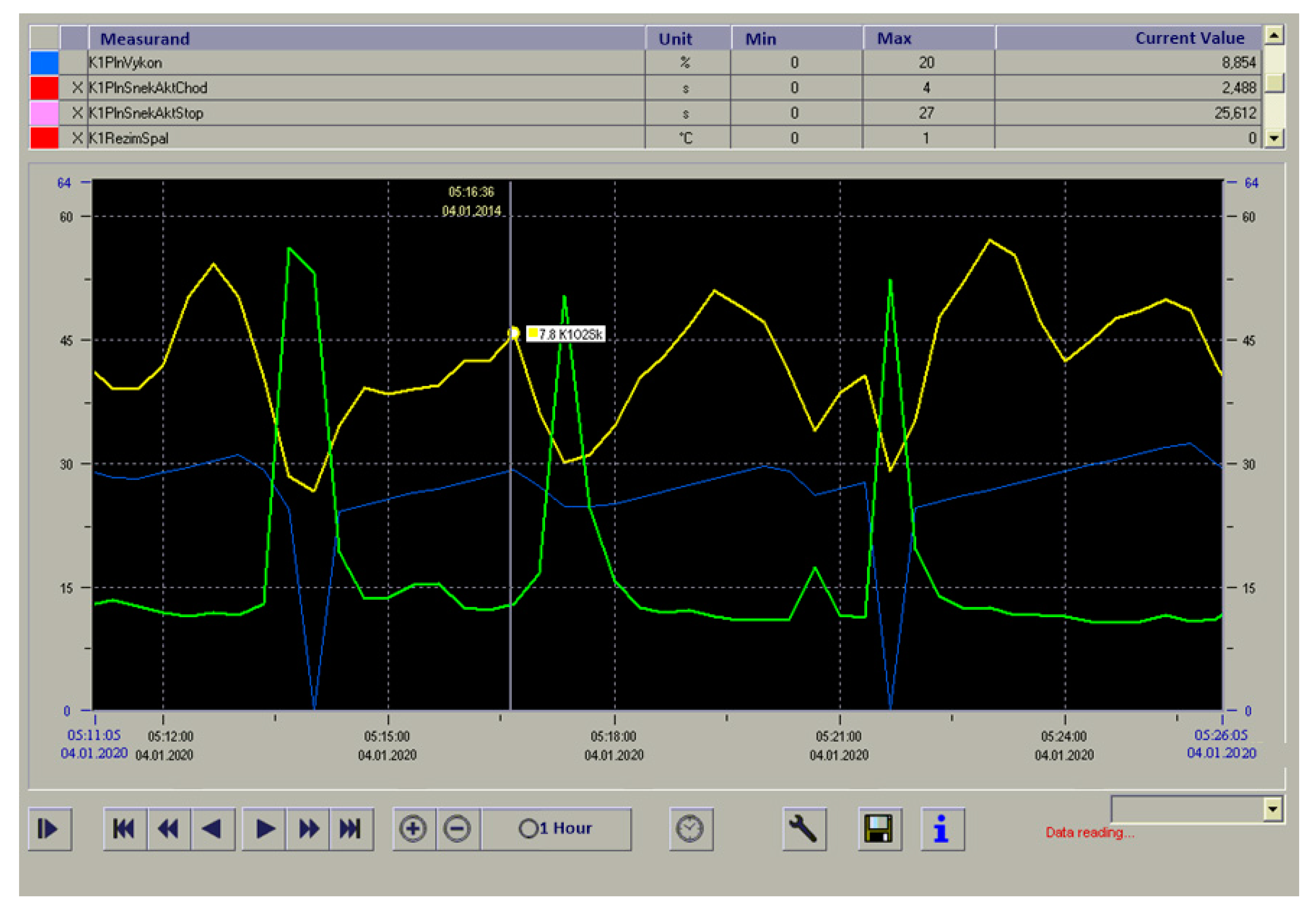Jump to first record button
Screen dimensions: 1316x909
tap(125, 829)
